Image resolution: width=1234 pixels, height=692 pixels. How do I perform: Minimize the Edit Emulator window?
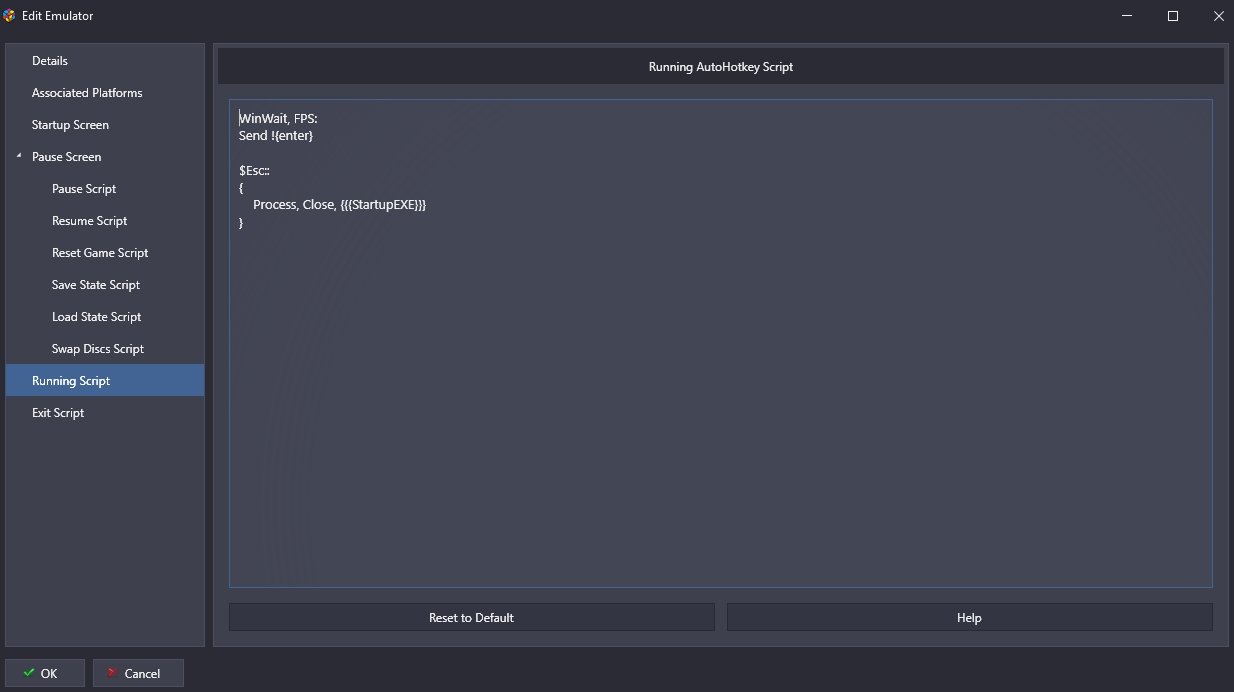point(1127,15)
